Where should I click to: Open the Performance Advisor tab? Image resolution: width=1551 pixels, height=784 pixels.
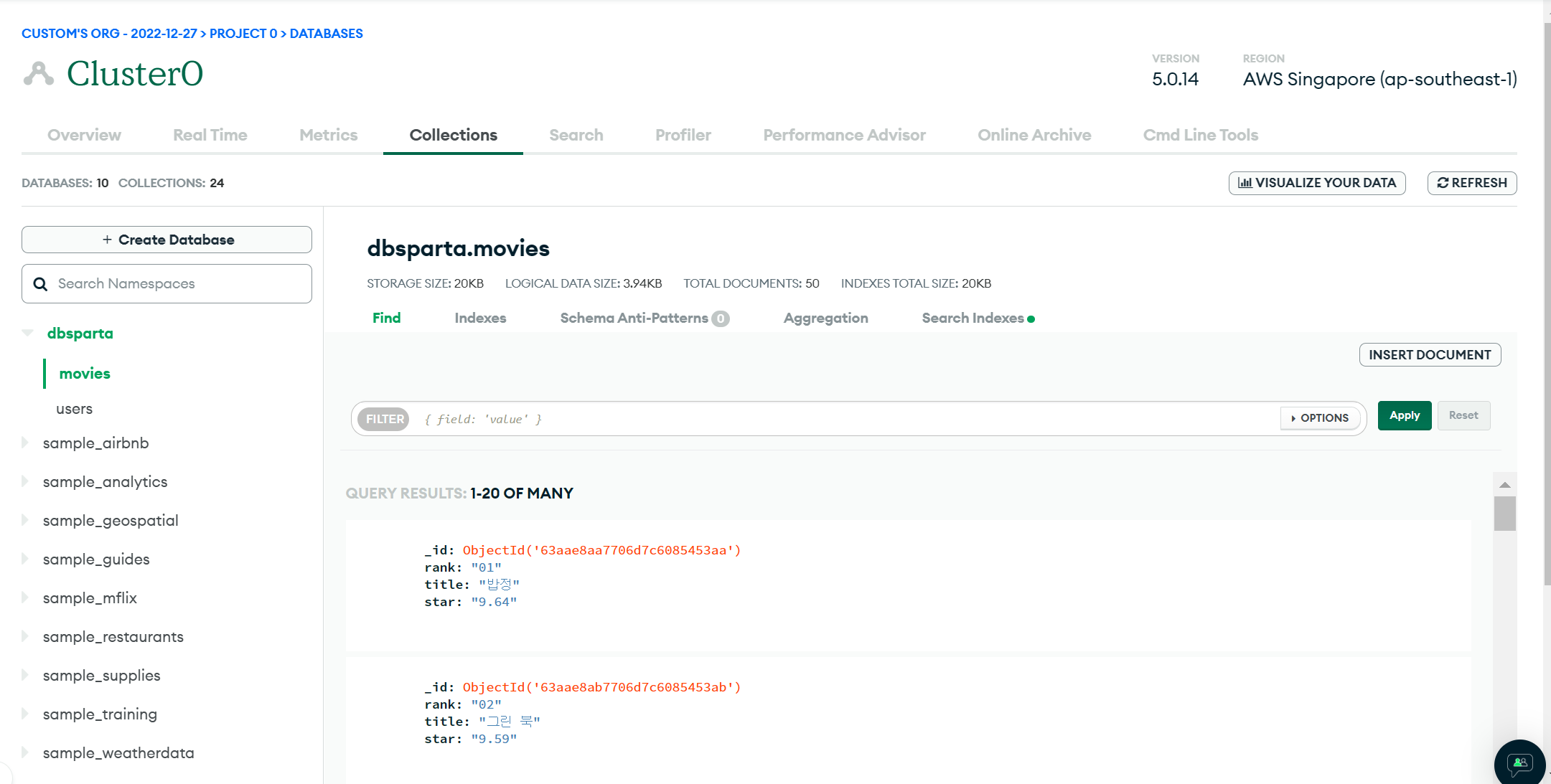coord(844,135)
